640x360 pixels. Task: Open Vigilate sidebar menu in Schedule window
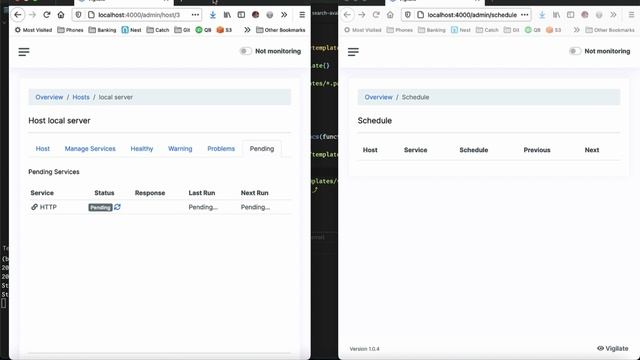pyautogui.click(x=353, y=52)
